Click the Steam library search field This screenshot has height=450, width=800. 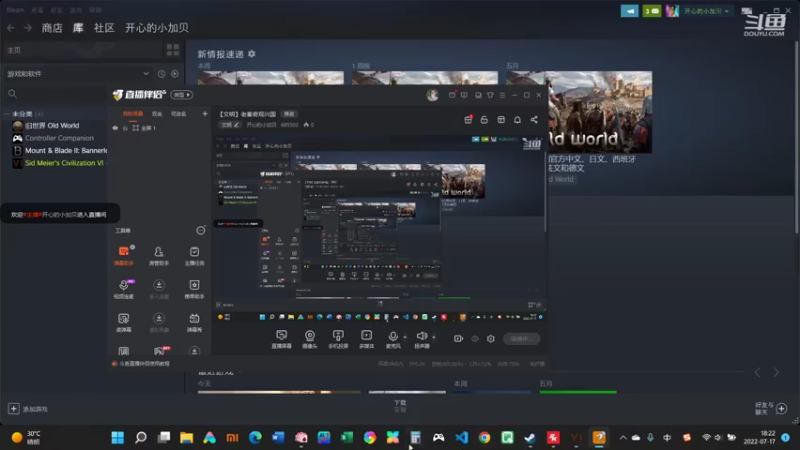click(56, 94)
